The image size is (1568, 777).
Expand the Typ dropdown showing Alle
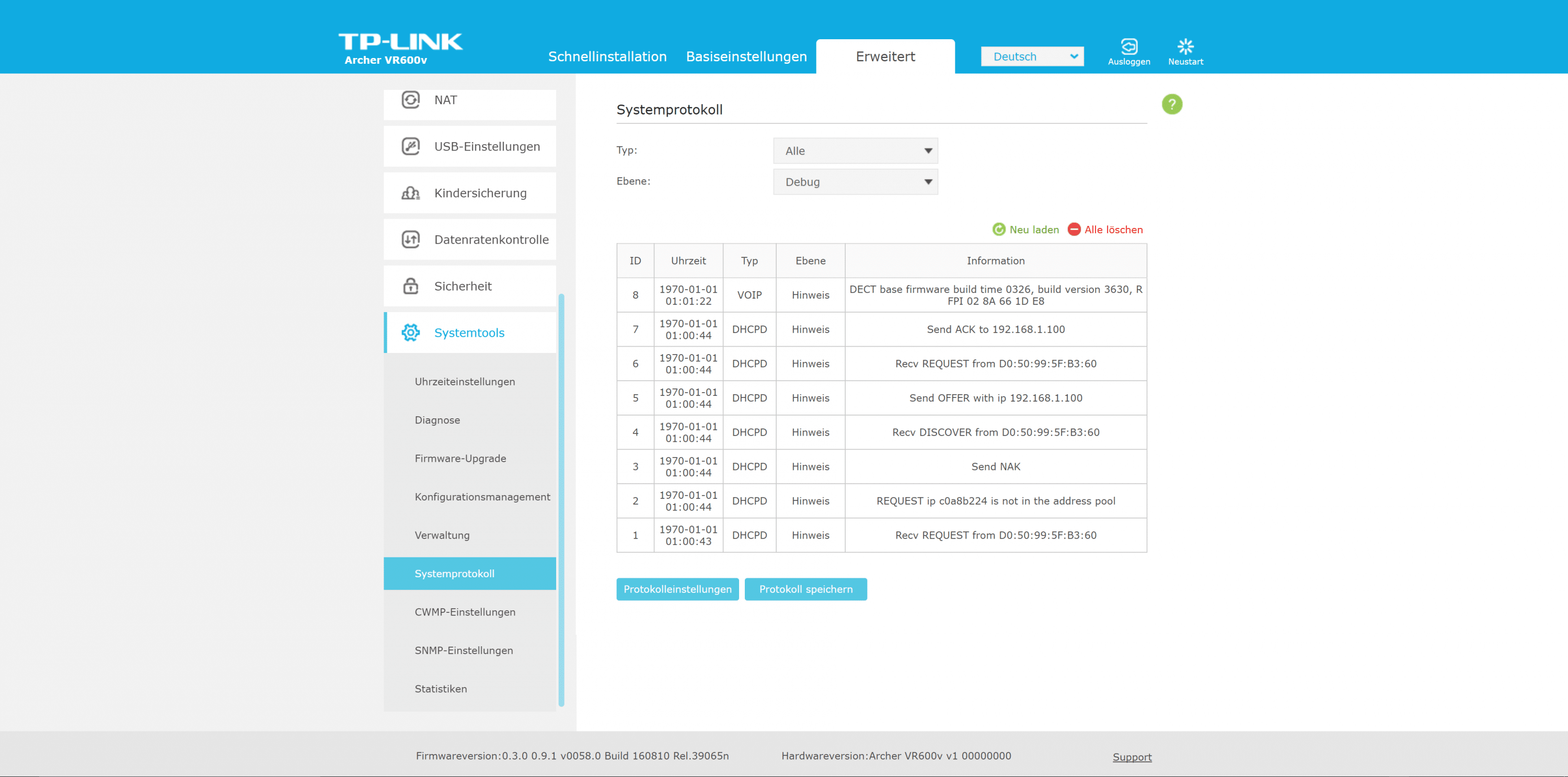pyautogui.click(x=855, y=151)
